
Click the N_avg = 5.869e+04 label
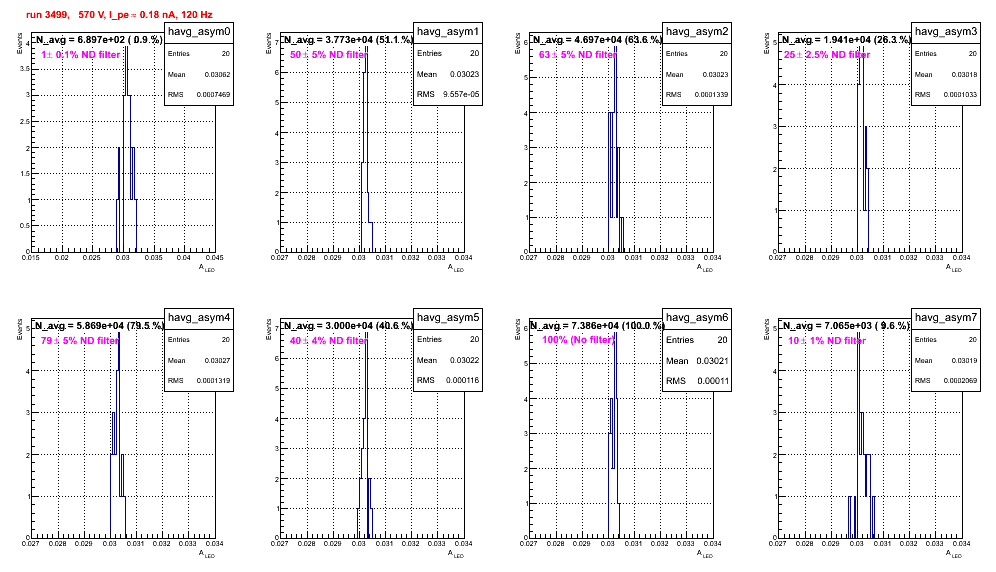pos(100,326)
